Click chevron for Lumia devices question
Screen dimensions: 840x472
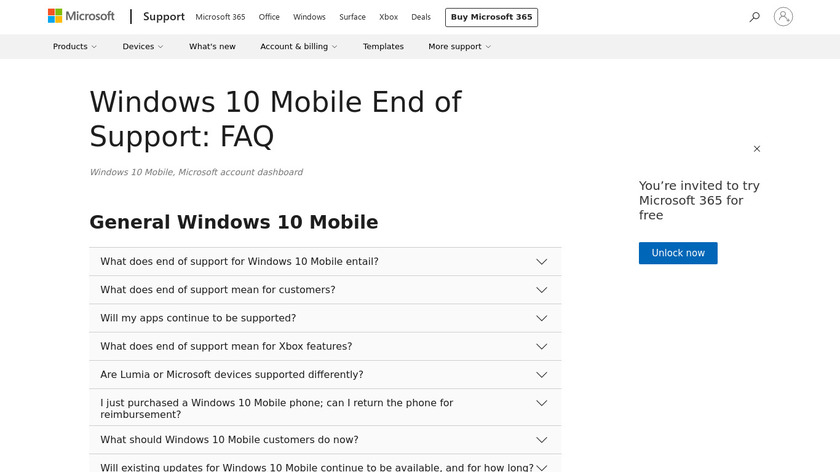point(541,375)
